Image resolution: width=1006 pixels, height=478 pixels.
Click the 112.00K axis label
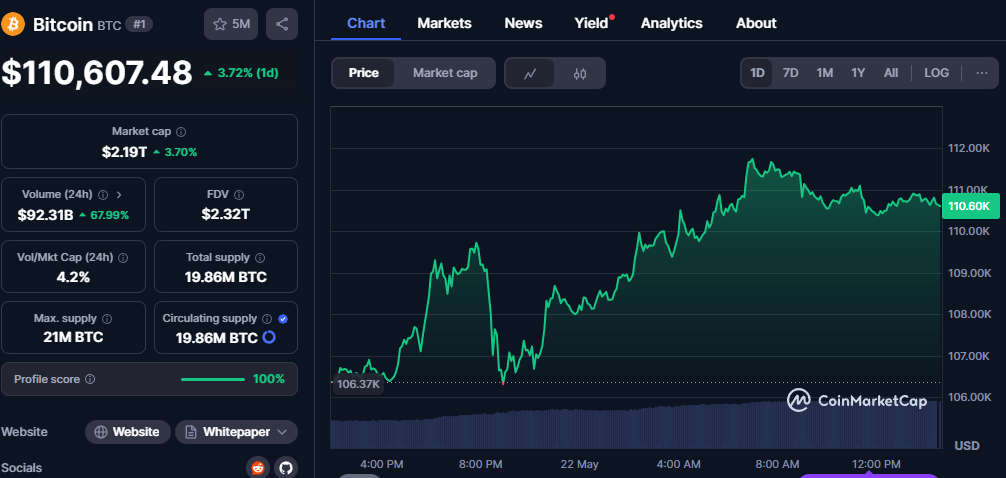(x=969, y=149)
